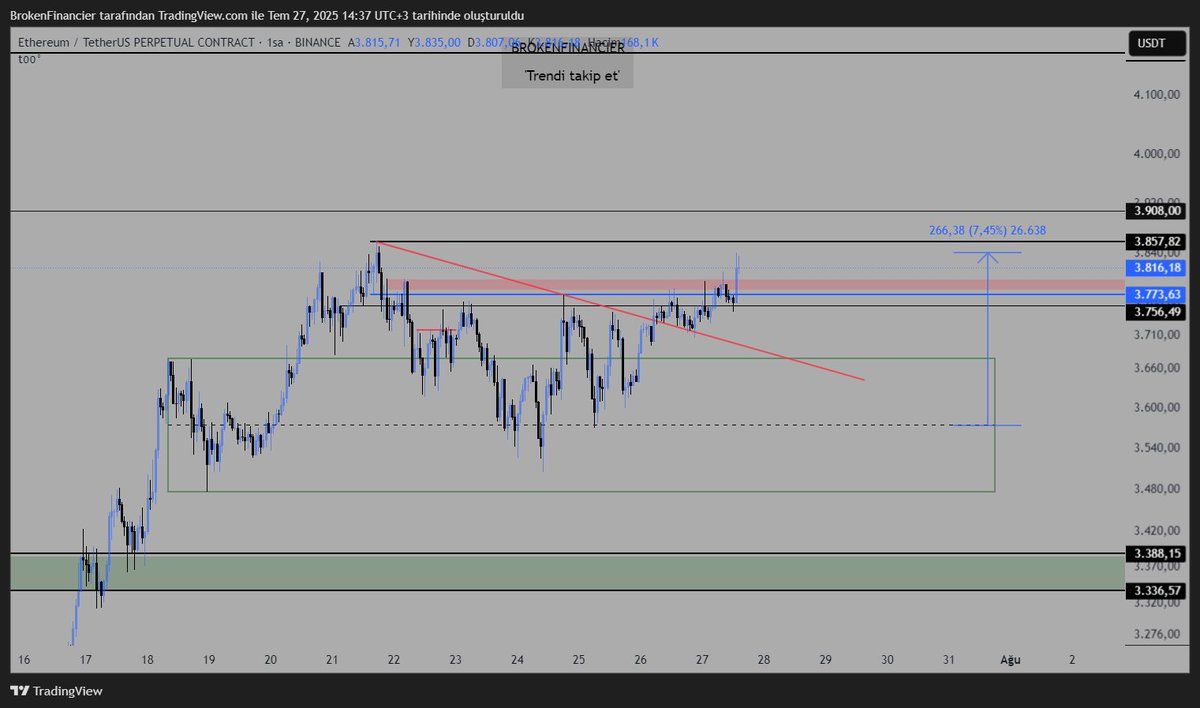
Task: Click the blue measurement arrow labeled 266,38 (7,45%)
Action: (988, 340)
